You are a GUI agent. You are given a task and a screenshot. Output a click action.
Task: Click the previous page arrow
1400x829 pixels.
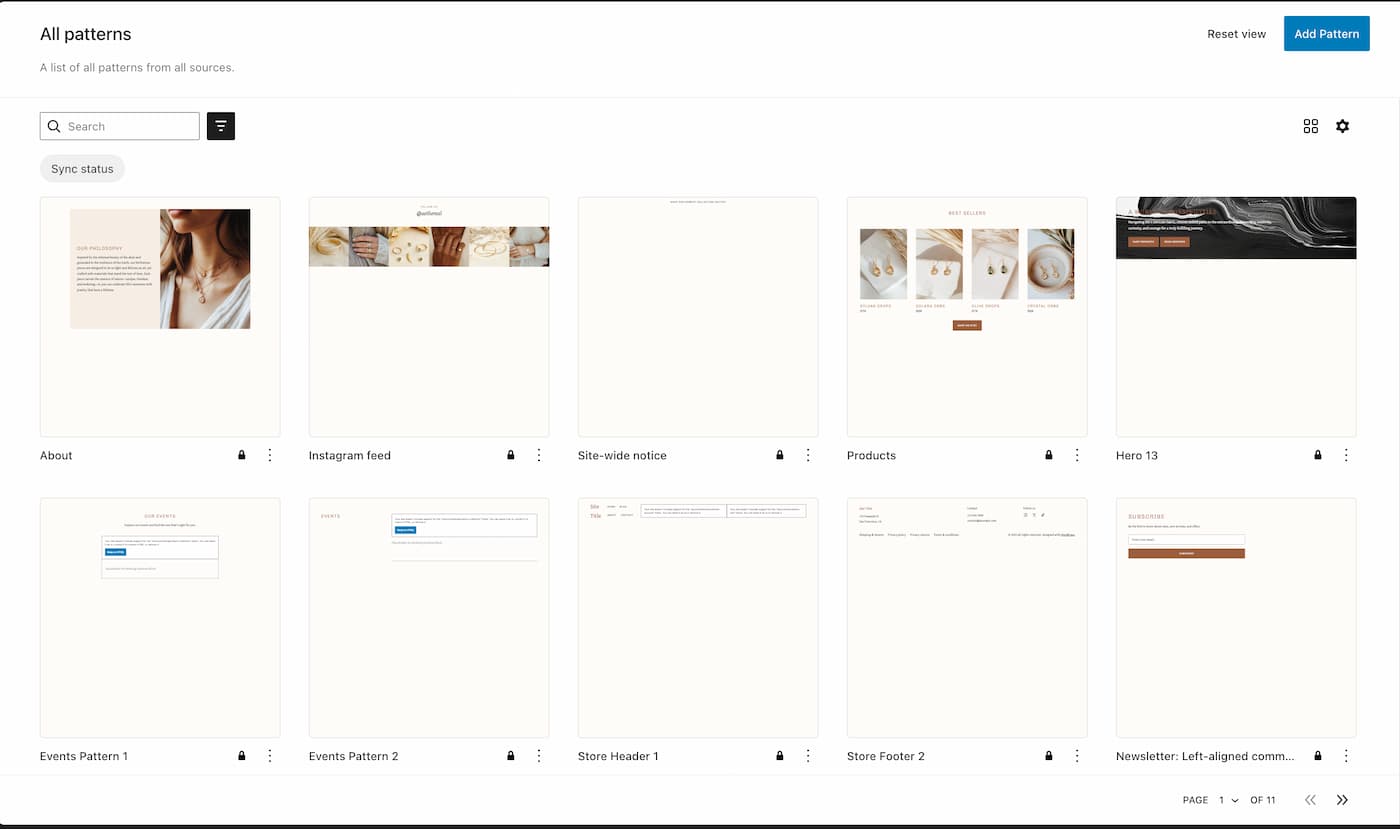pos(1310,800)
